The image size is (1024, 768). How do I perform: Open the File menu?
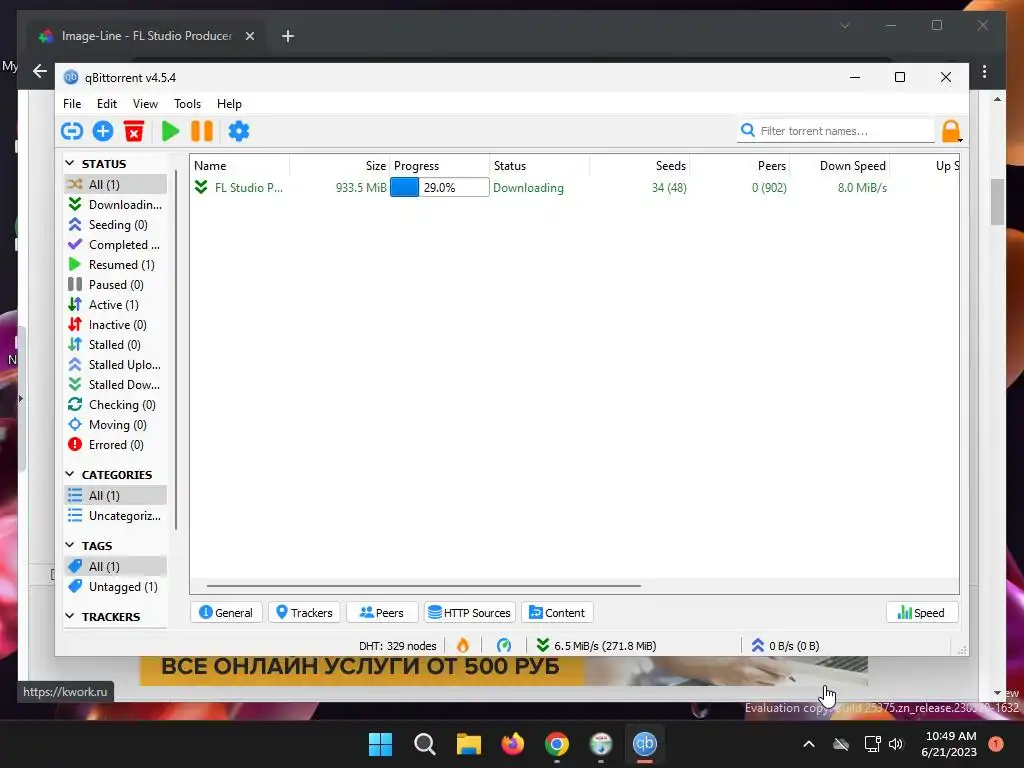72,104
